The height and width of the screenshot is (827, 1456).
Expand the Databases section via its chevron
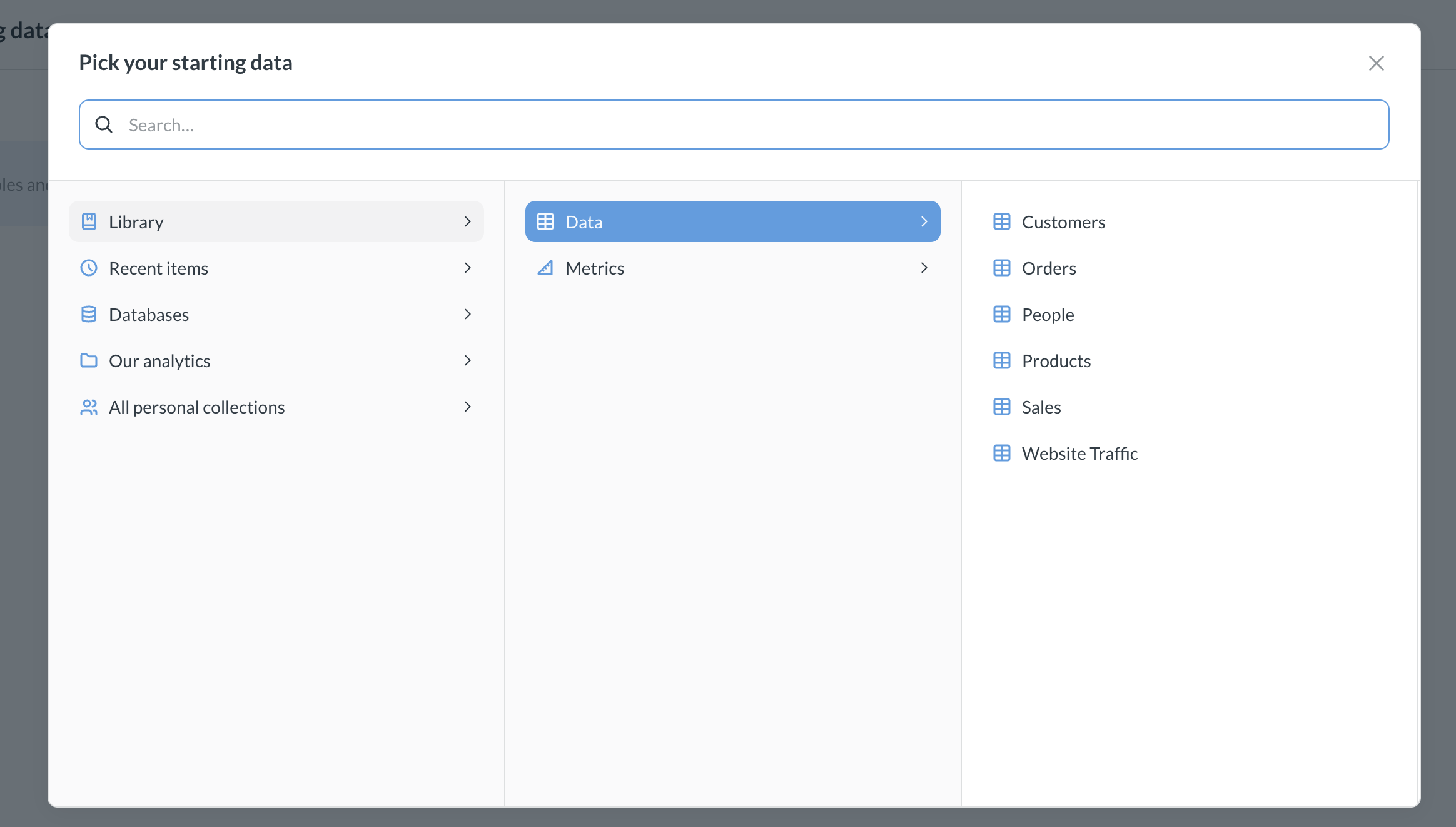pos(467,314)
